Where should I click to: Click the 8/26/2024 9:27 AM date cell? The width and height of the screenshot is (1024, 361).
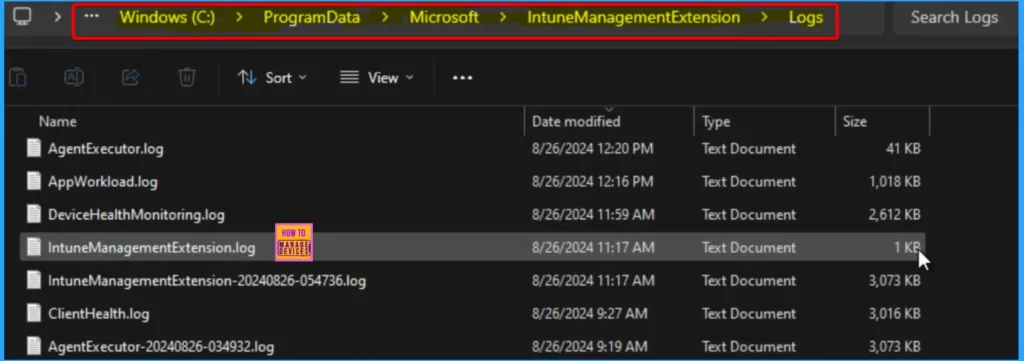pyautogui.click(x=590, y=314)
